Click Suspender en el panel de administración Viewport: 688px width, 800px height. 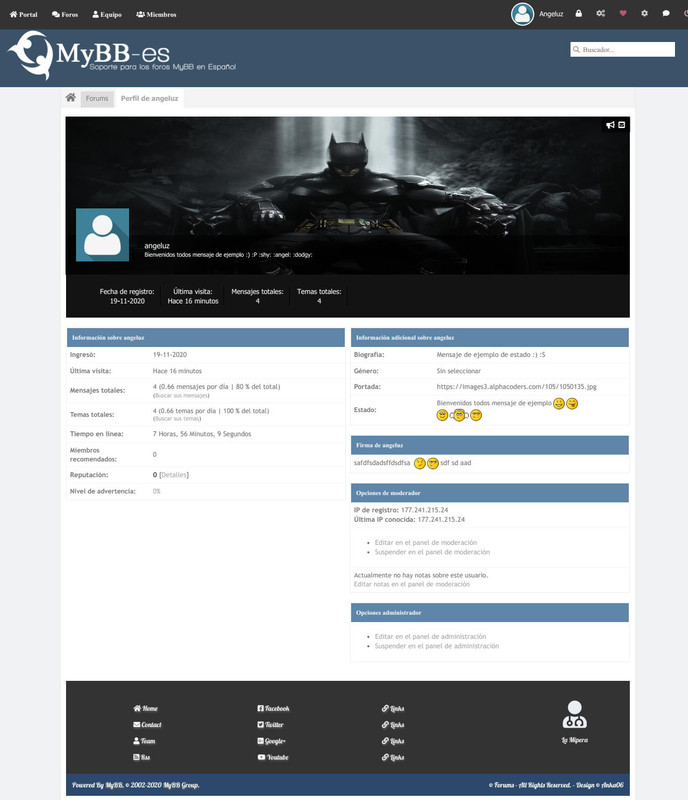(x=436, y=646)
